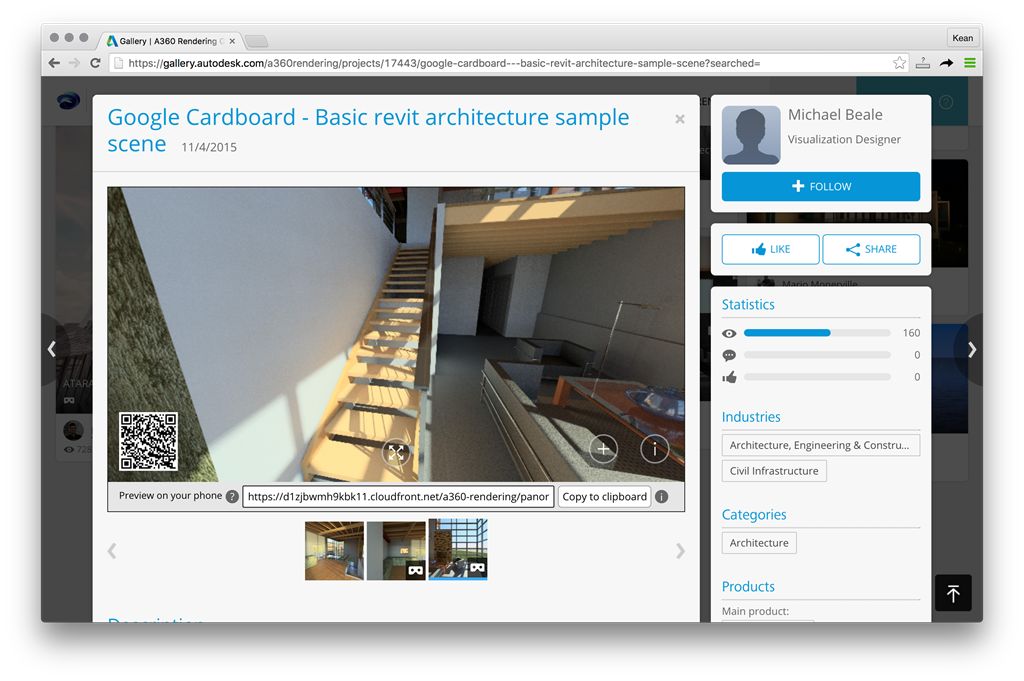Bookmark page with the star icon
The image size is (1024, 681).
click(899, 63)
